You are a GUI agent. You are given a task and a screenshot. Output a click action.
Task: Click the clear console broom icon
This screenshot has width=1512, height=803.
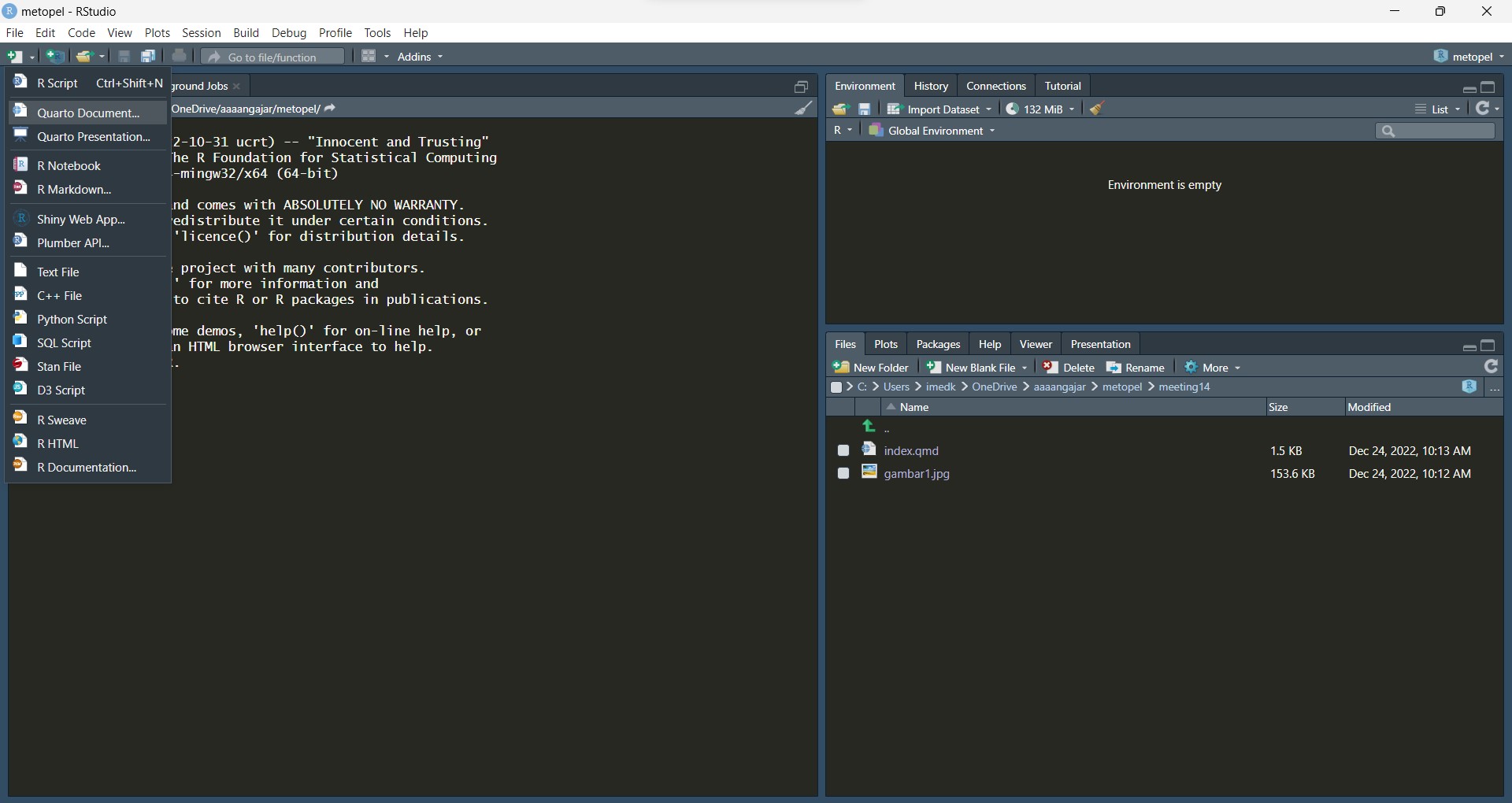tap(803, 109)
